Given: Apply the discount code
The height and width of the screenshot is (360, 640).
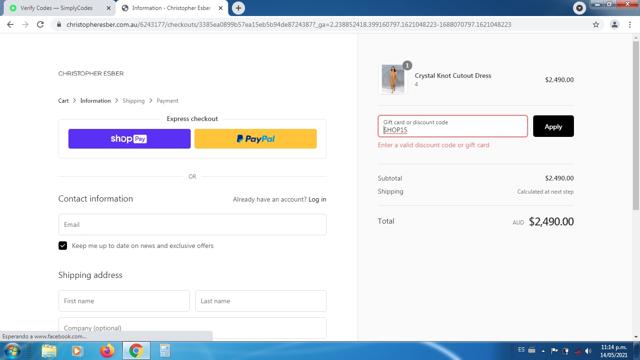Looking at the screenshot, I should [x=553, y=126].
